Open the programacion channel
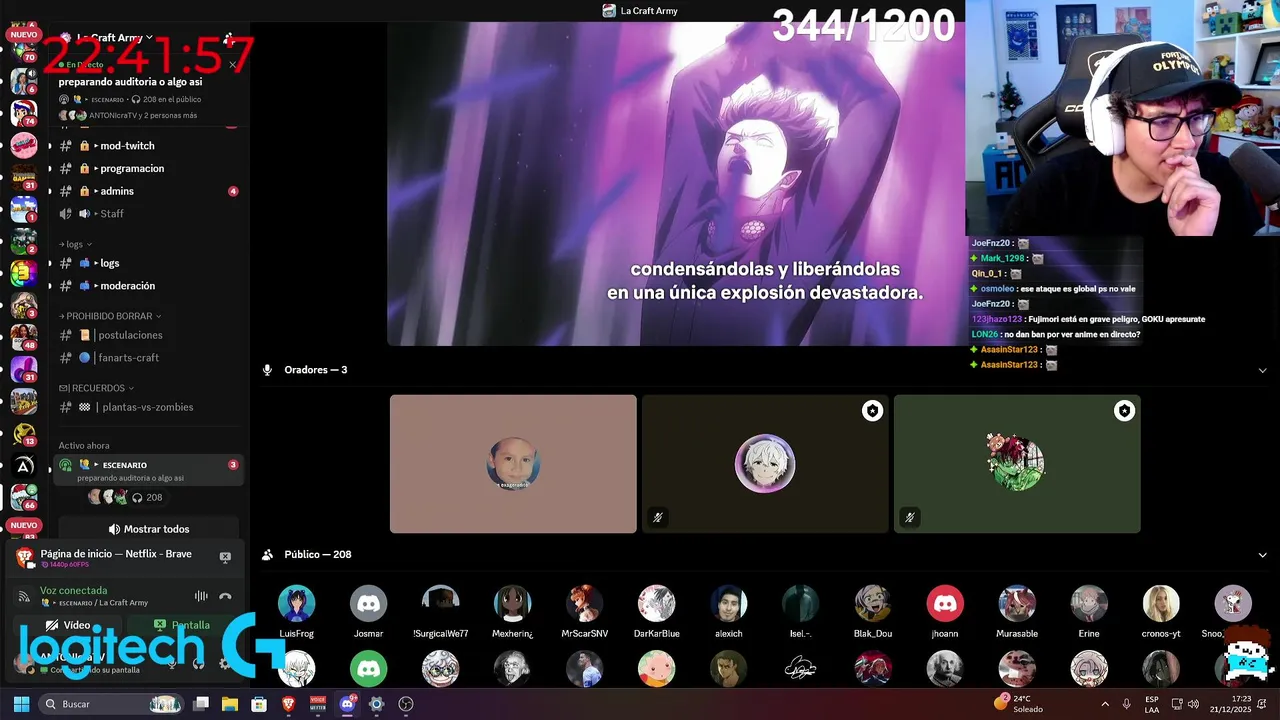This screenshot has width=1280, height=720. [146, 169]
